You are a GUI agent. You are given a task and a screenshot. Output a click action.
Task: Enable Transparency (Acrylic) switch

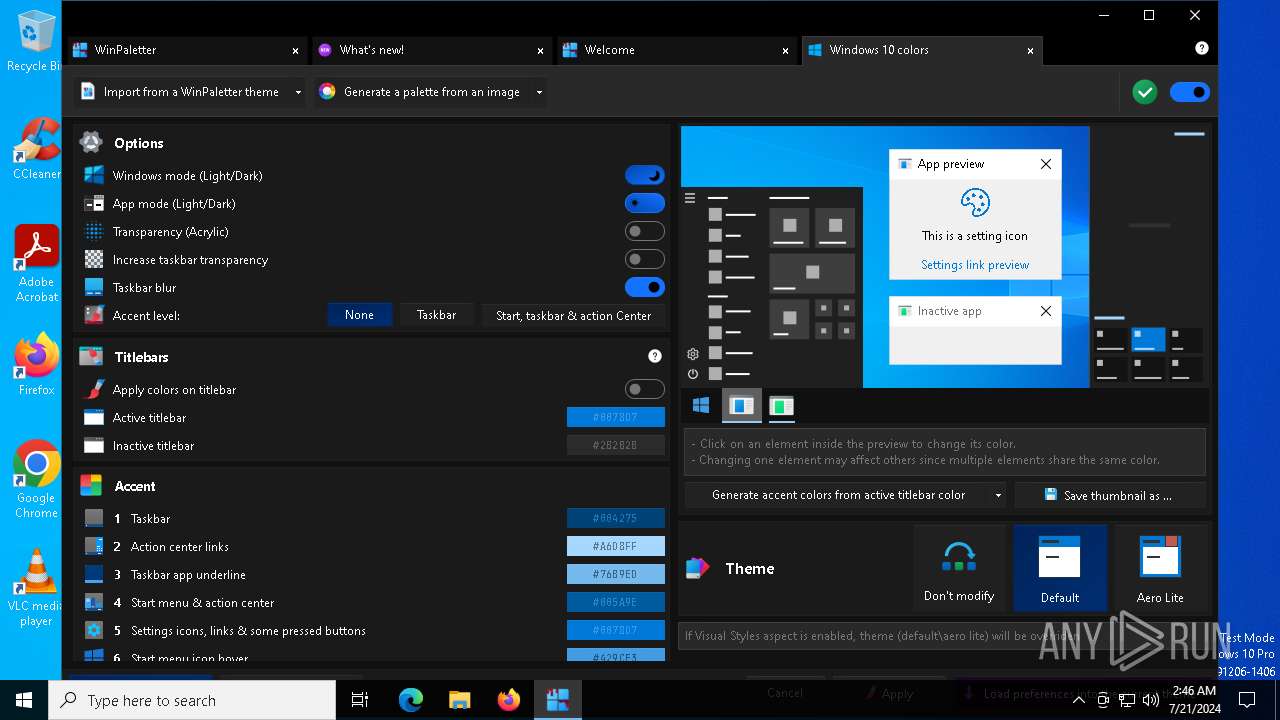tap(645, 231)
